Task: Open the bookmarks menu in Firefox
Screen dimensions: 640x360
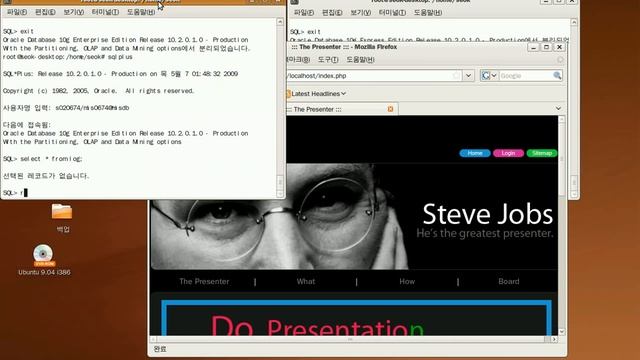Action: 298,60
